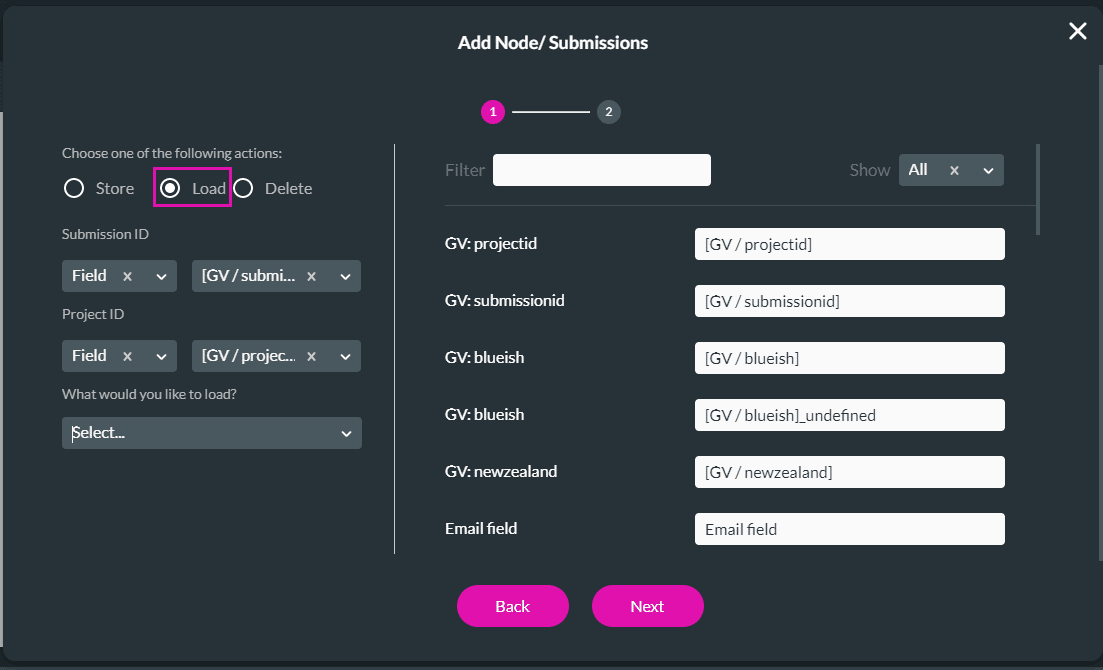Expand the Show All dropdown
This screenshot has width=1103, height=670.
point(988,170)
